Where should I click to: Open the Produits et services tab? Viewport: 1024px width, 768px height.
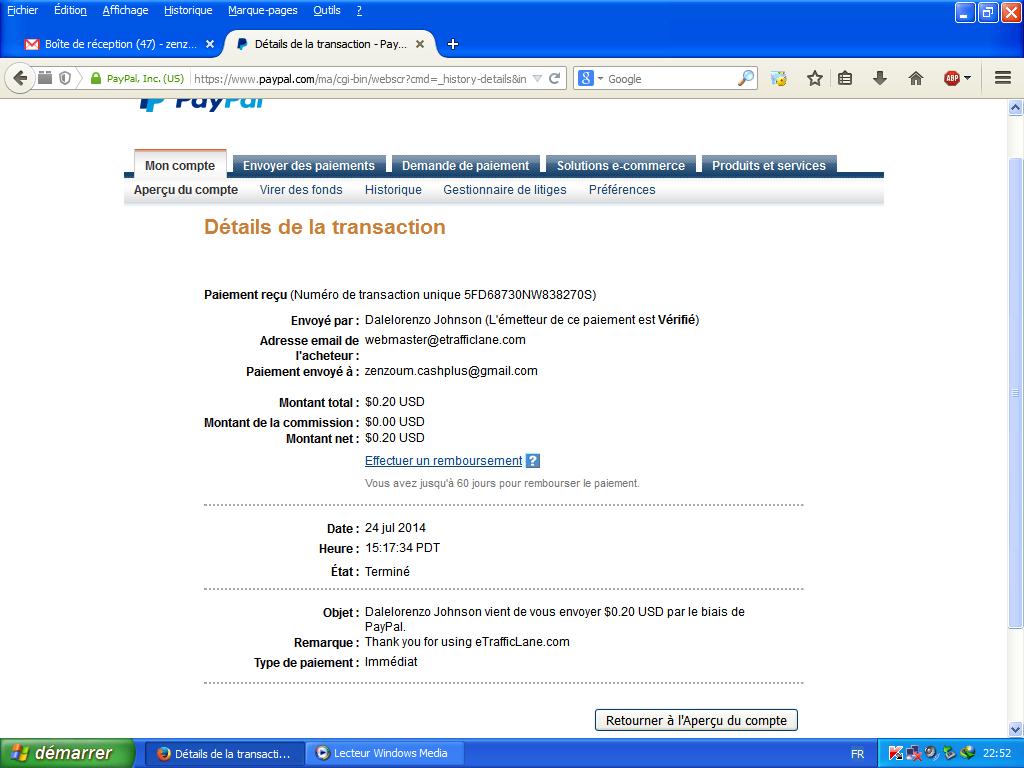click(x=769, y=165)
